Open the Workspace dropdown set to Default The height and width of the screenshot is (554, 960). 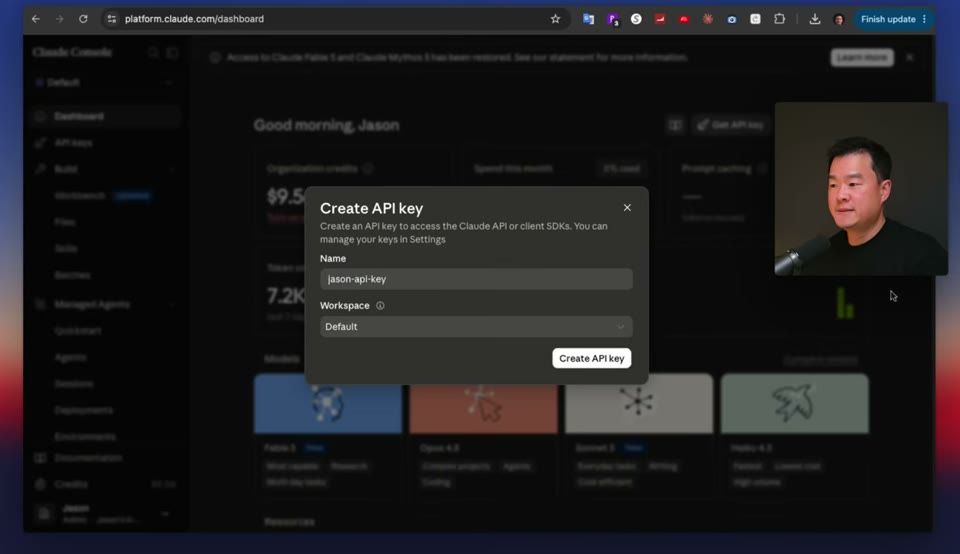[x=476, y=326]
